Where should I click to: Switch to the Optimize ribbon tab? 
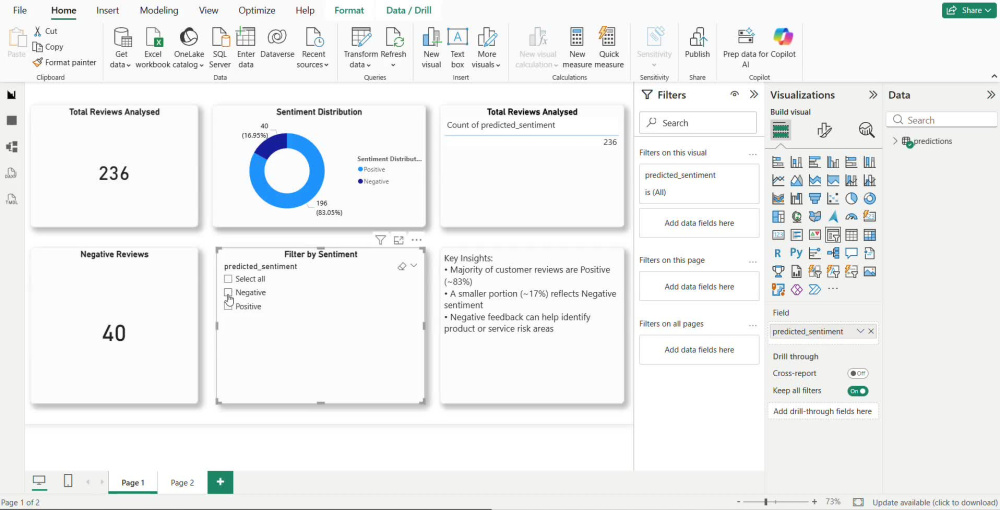coord(256,10)
